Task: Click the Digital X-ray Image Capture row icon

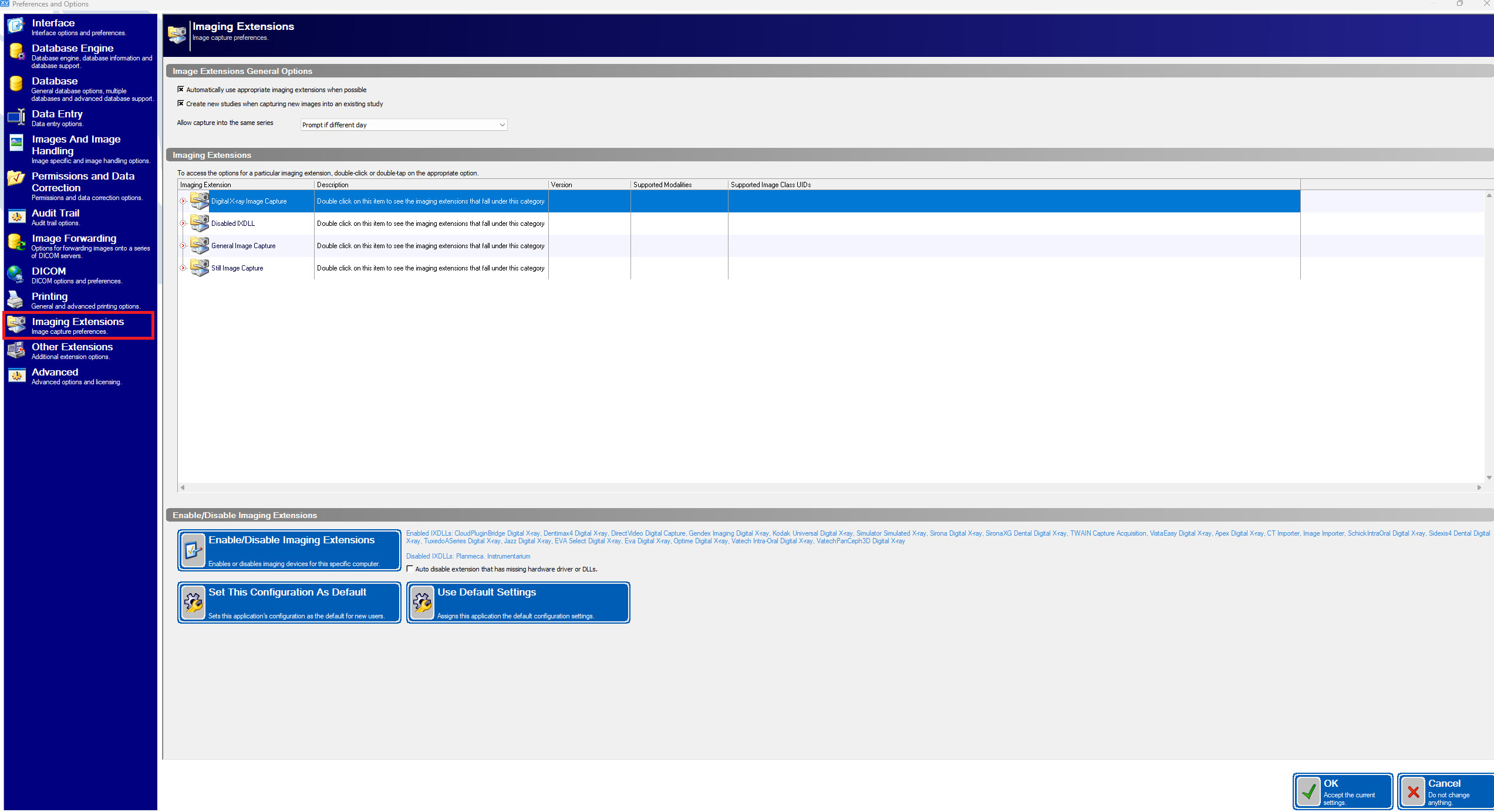Action: coord(200,201)
